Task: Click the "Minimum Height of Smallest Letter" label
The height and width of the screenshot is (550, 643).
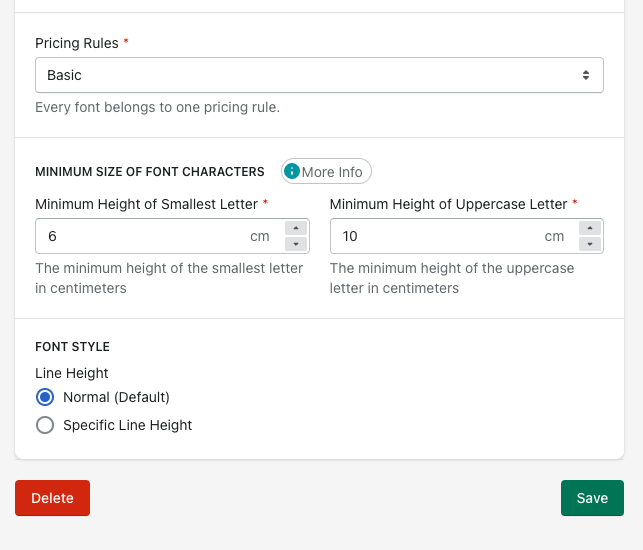Action: [x=146, y=204]
